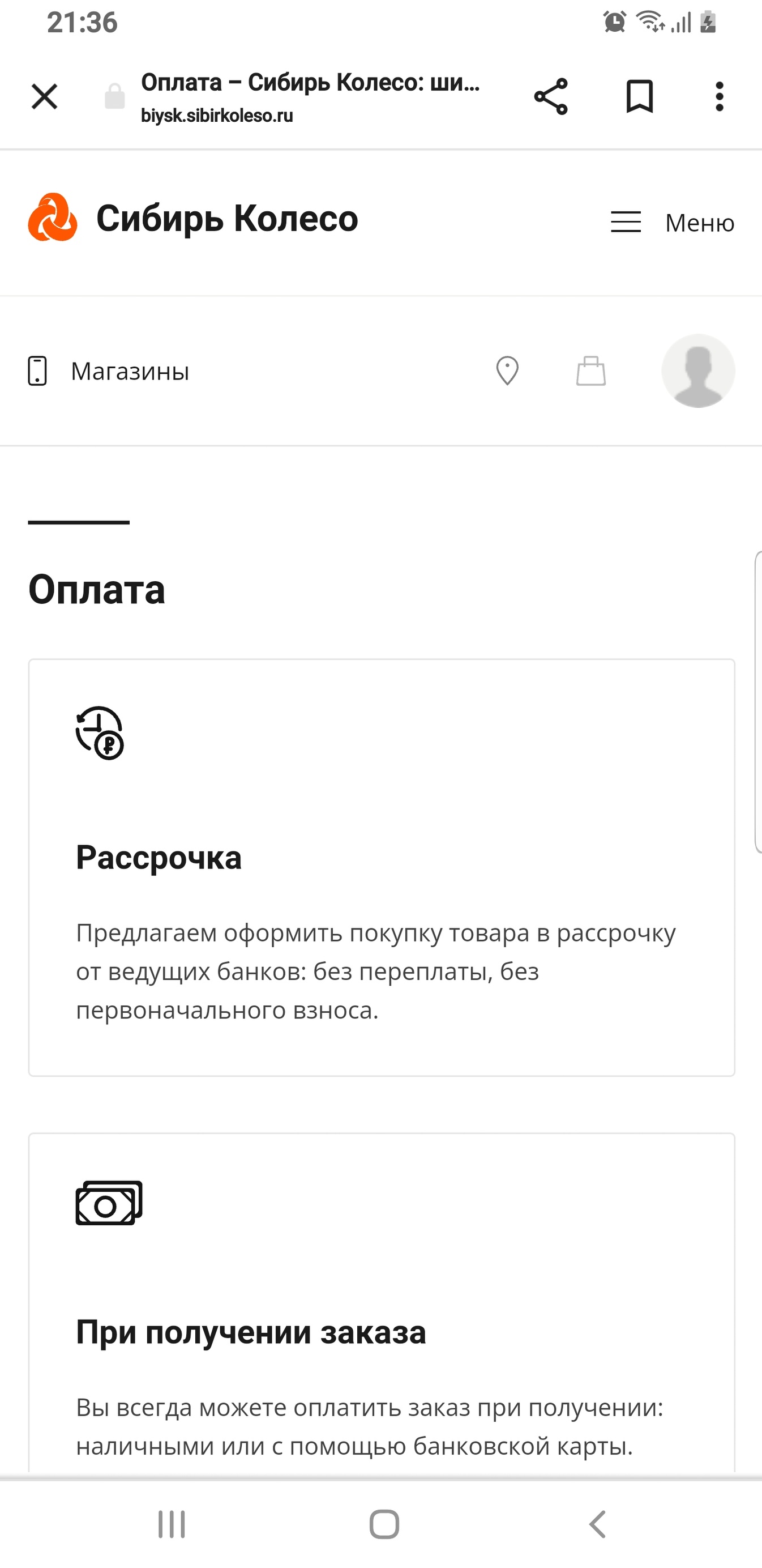Click the orange Сибирь Колесо logo
The image size is (762, 1568).
[53, 218]
